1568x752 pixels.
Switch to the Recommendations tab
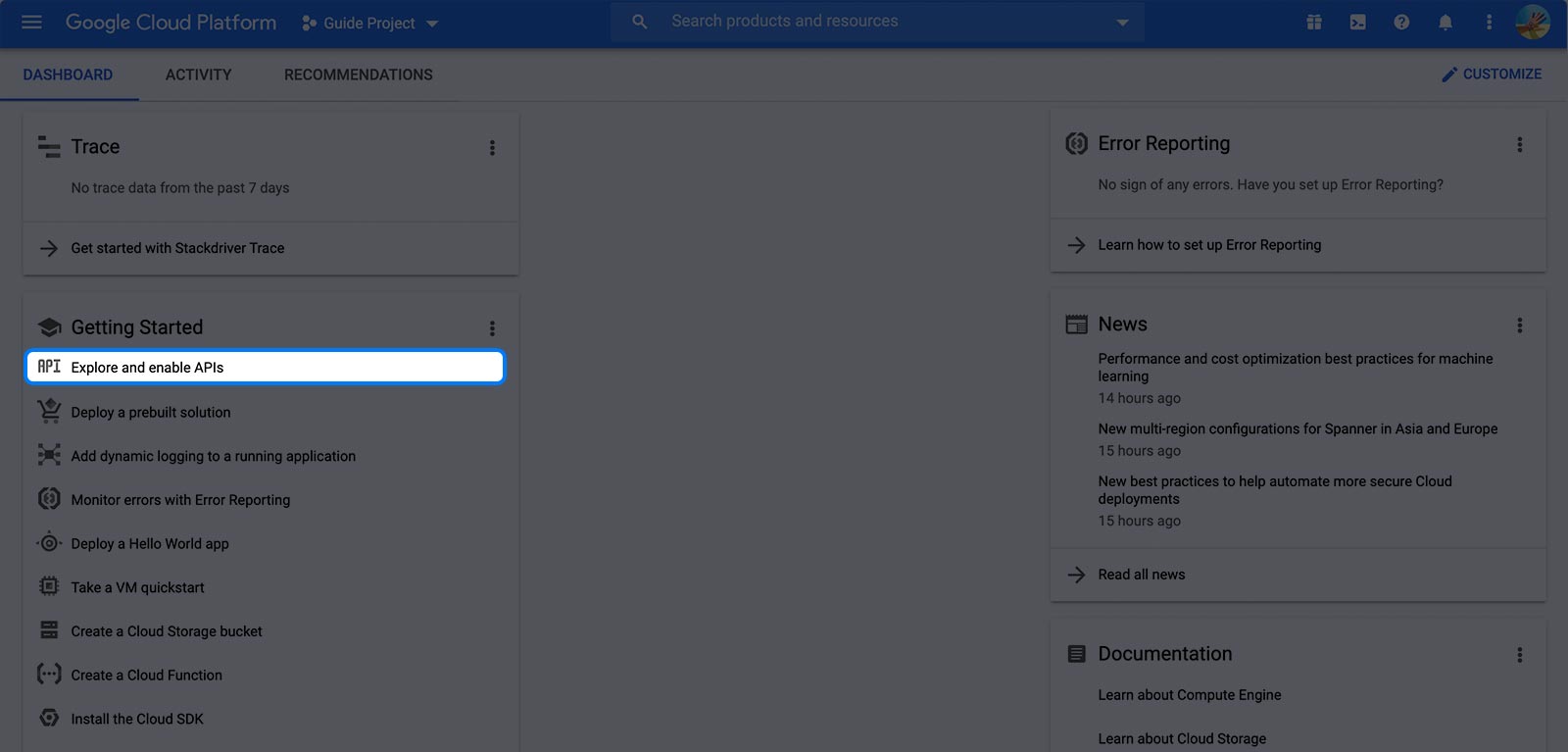[359, 75]
